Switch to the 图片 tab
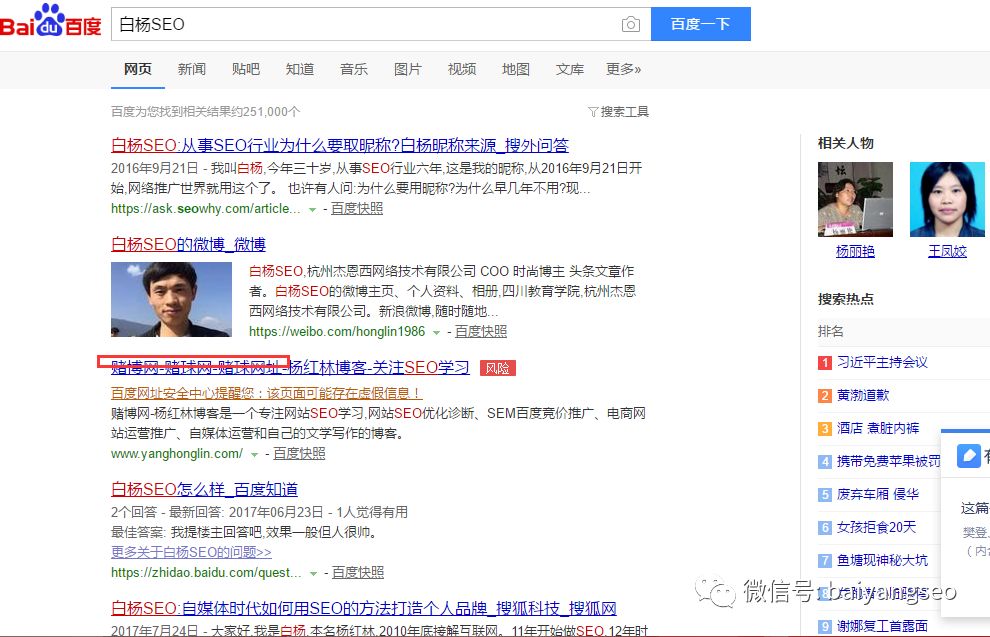The height and width of the screenshot is (637, 990). (408, 69)
